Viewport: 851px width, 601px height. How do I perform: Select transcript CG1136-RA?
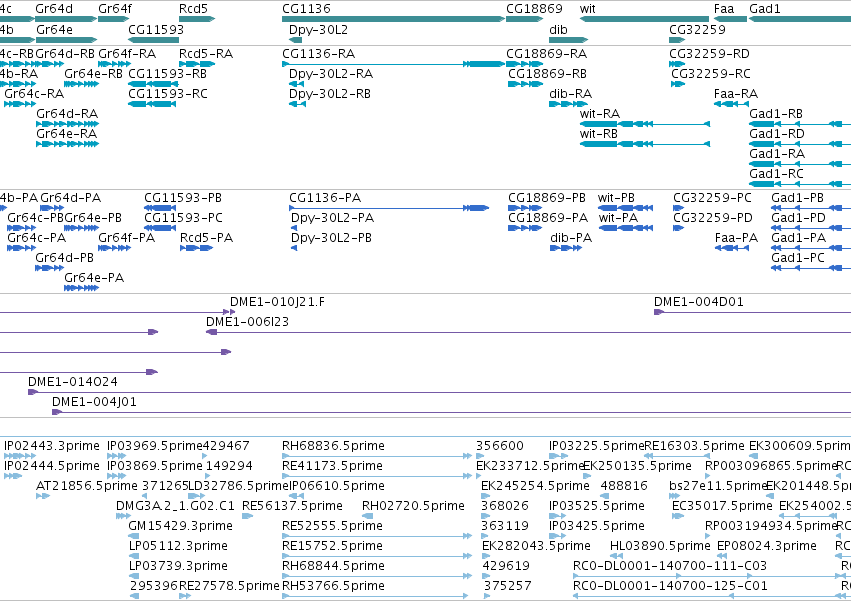393,64
